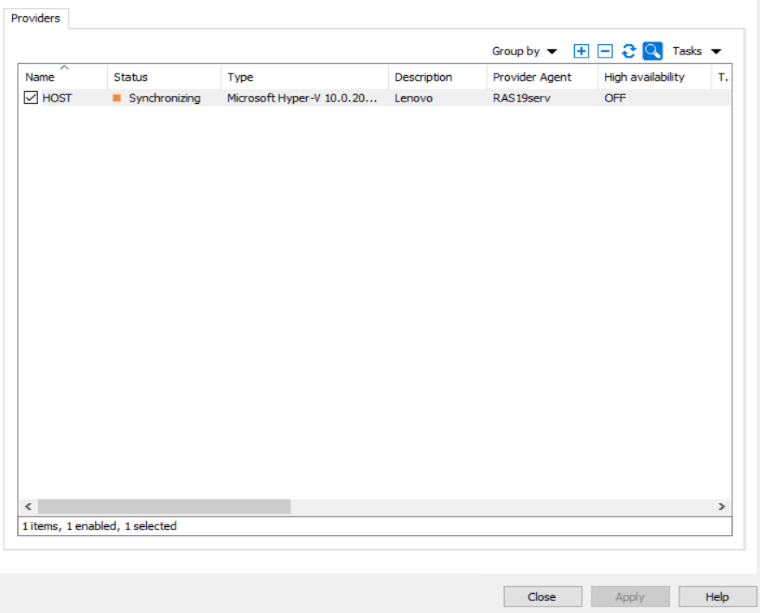
Task: Click the scroll left arrow
Action: pyautogui.click(x=28, y=507)
